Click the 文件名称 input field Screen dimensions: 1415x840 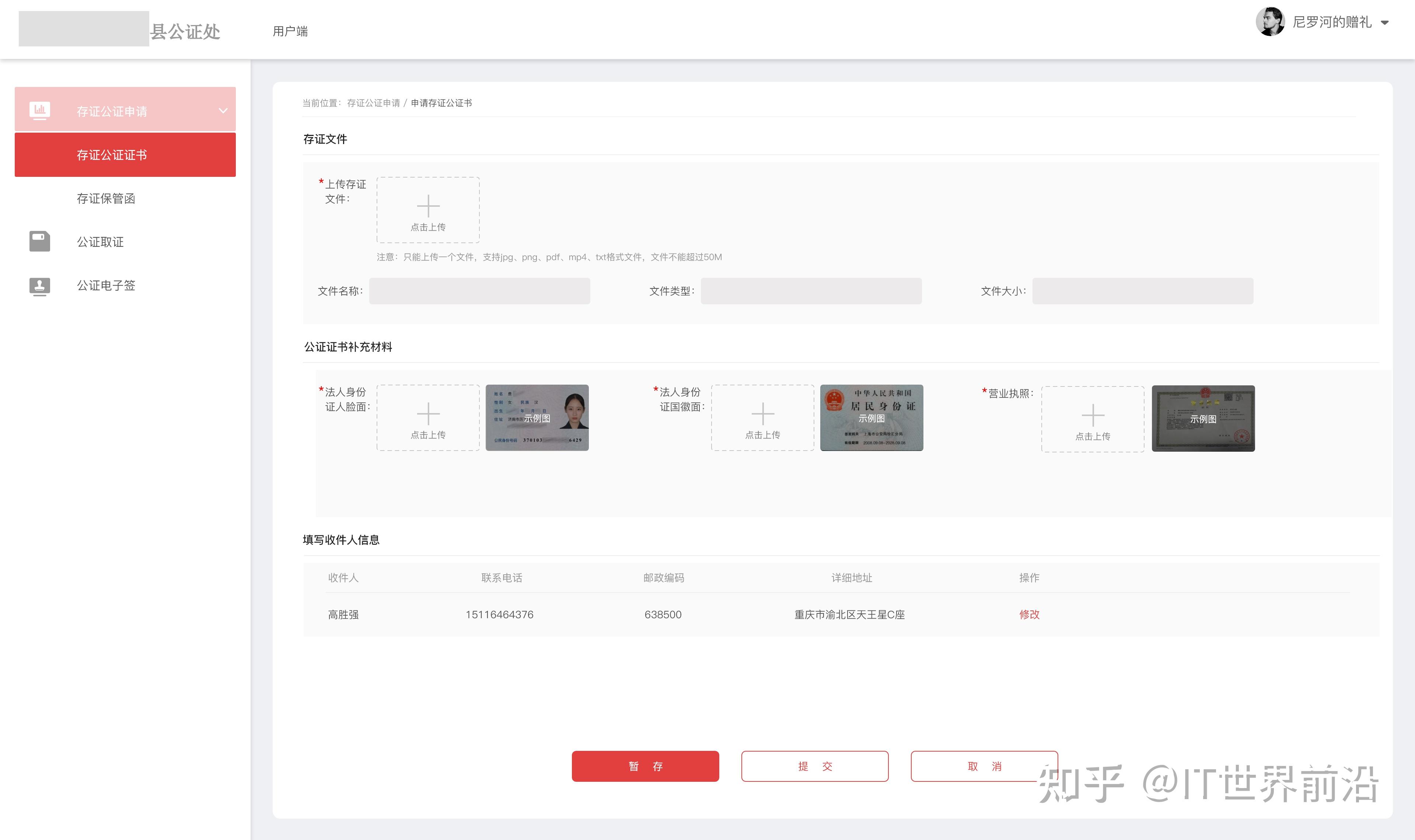479,291
